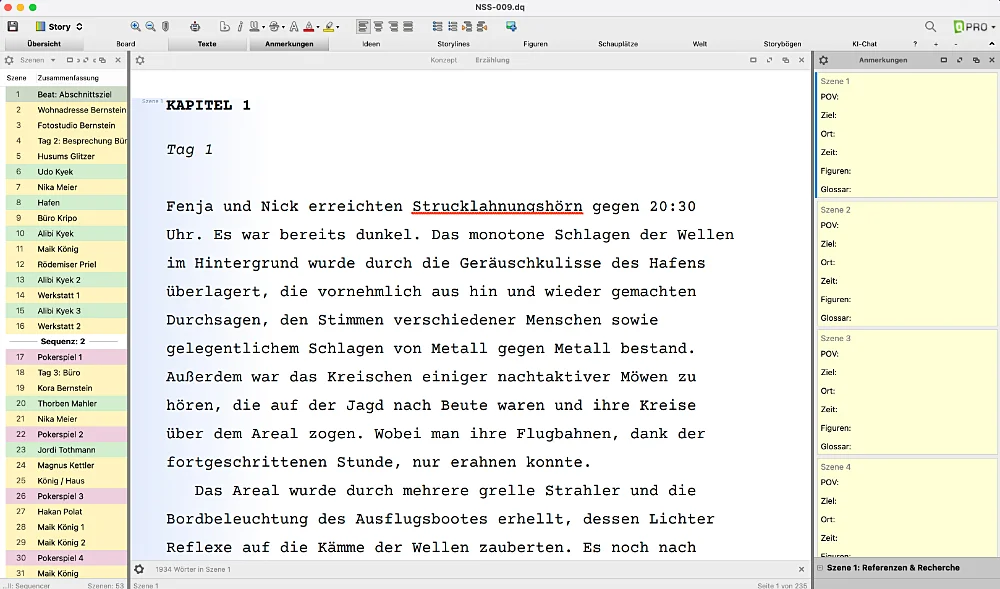Switch to the Figuren tab
1000x589 pixels.
coord(535,44)
